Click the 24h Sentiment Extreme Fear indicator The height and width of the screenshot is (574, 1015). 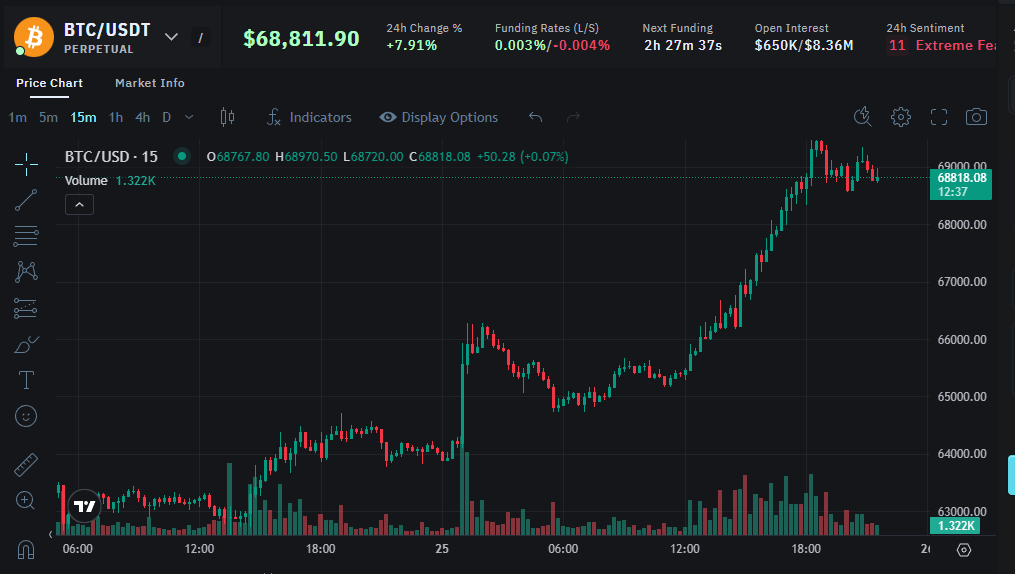tap(942, 45)
